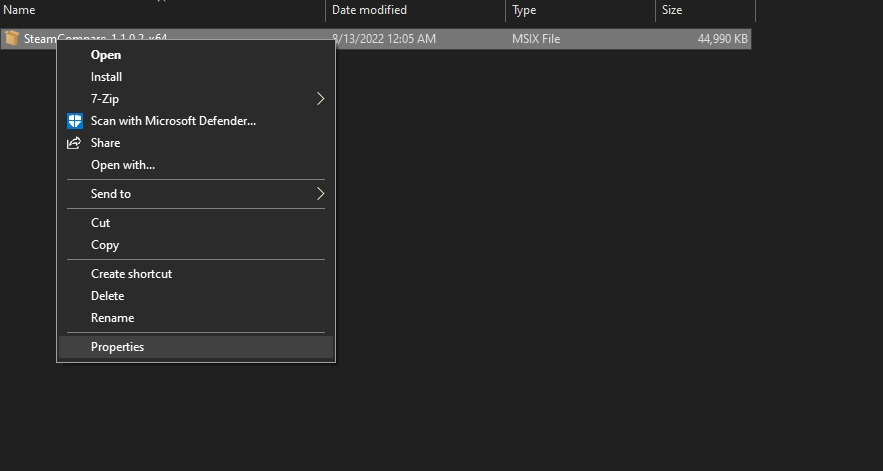
Task: Select Scan with Microsoft Defender
Action: tap(196, 121)
